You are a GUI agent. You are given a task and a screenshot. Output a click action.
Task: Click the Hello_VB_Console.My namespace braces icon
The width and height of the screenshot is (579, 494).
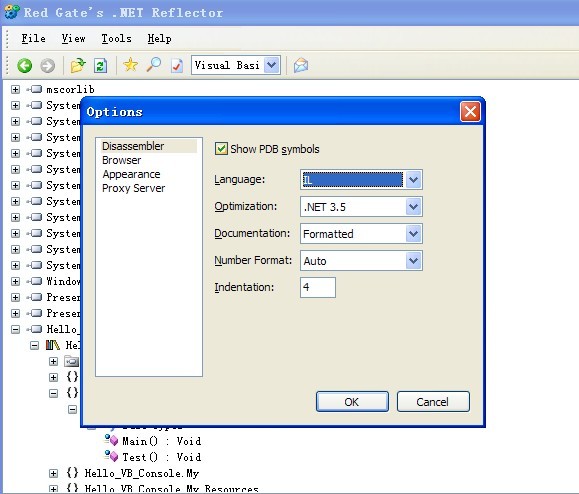click(x=72, y=473)
